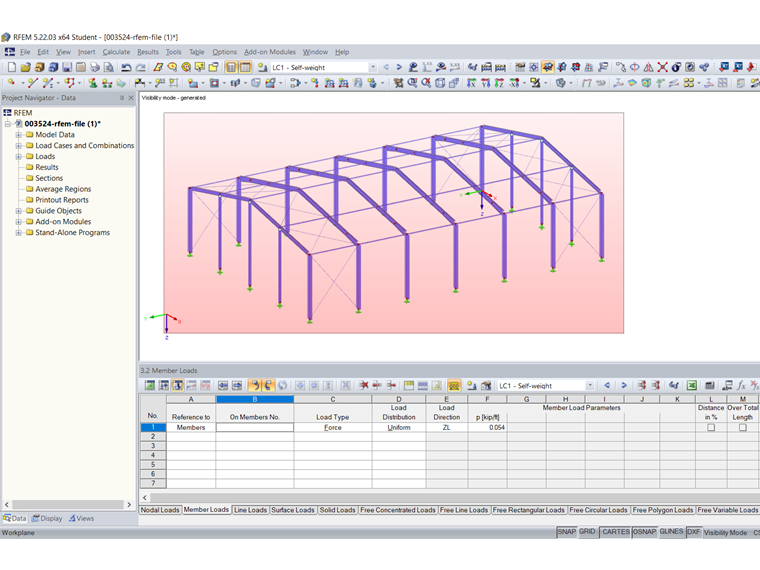Click the delete row icon in table toolbar

[364, 385]
